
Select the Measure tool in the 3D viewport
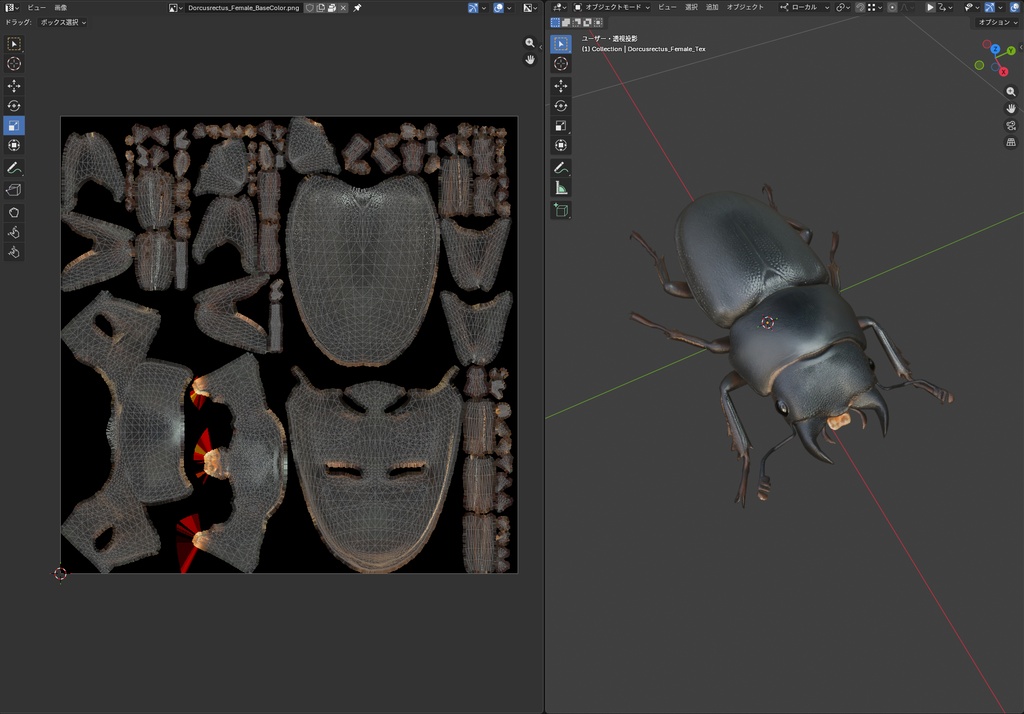(560, 188)
